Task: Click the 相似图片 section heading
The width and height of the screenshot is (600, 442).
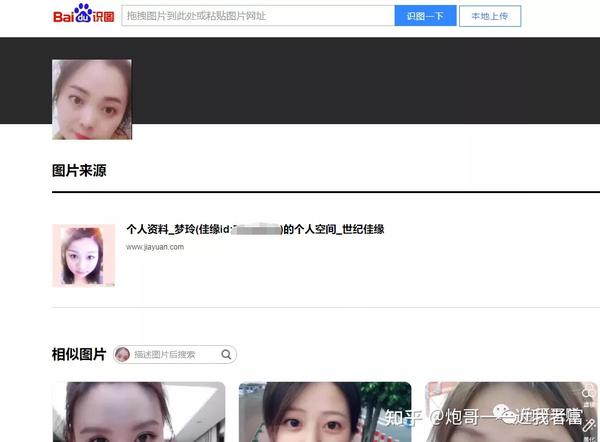Action: (x=79, y=354)
